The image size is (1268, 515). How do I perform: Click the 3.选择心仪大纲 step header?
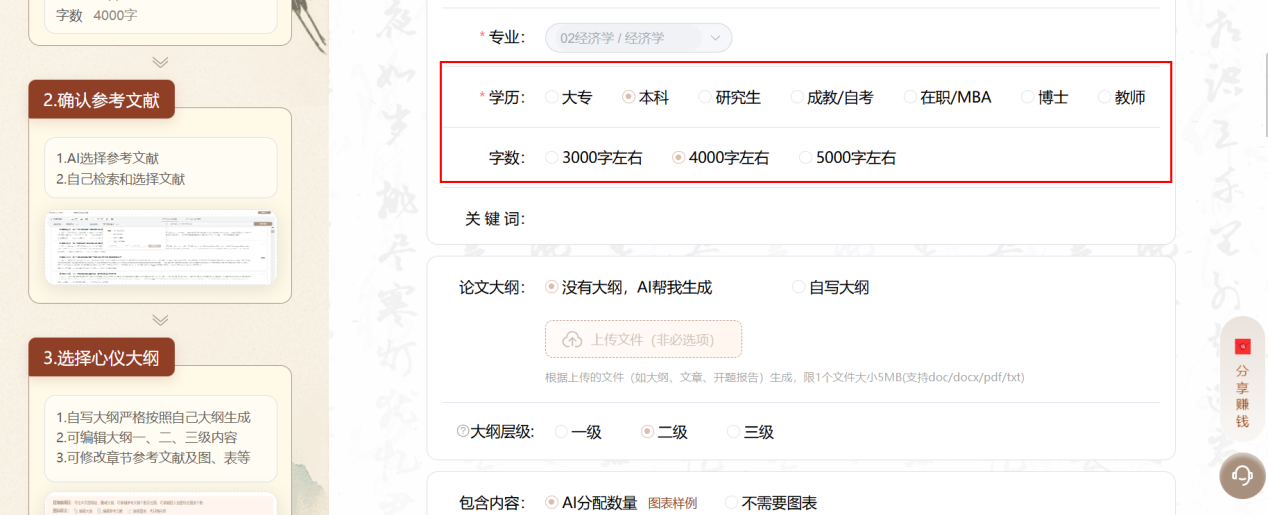(x=101, y=357)
